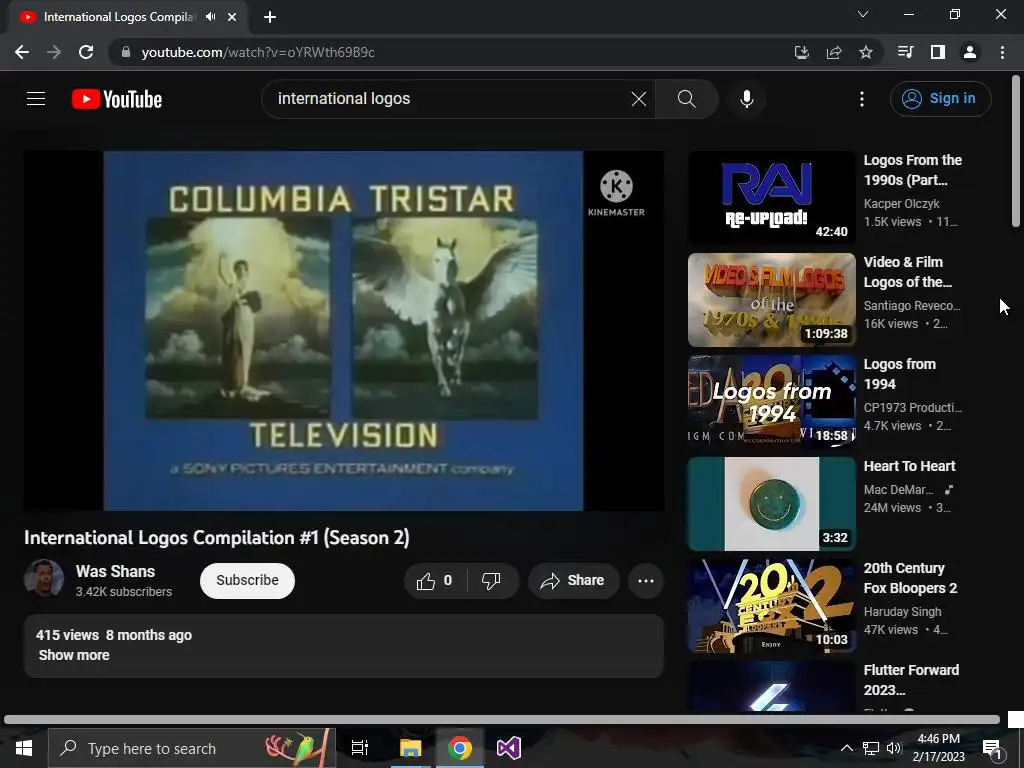Go forward with browser forward arrow
The height and width of the screenshot is (768, 1024).
coord(54,52)
